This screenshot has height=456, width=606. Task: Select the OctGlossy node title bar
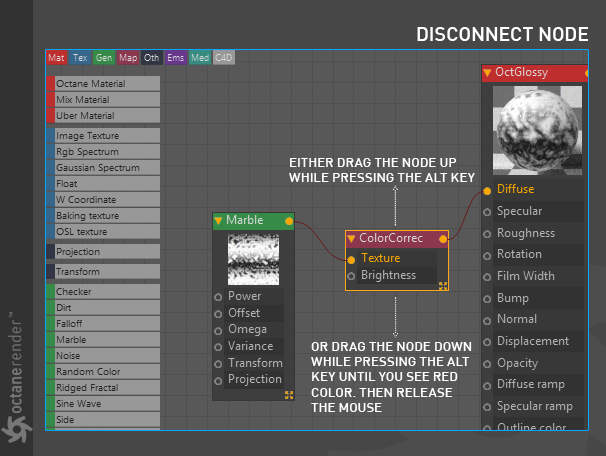point(535,73)
